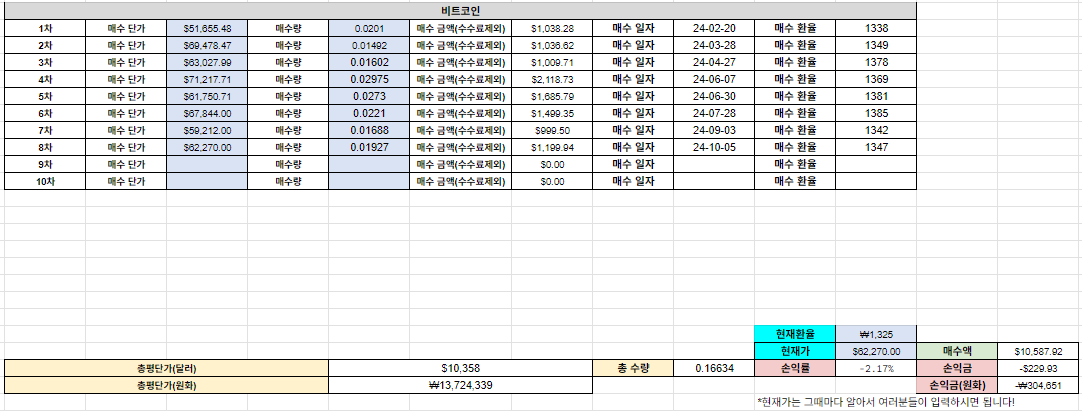Select purchase amount $1,199.94
1082x411 pixels.
point(552,147)
